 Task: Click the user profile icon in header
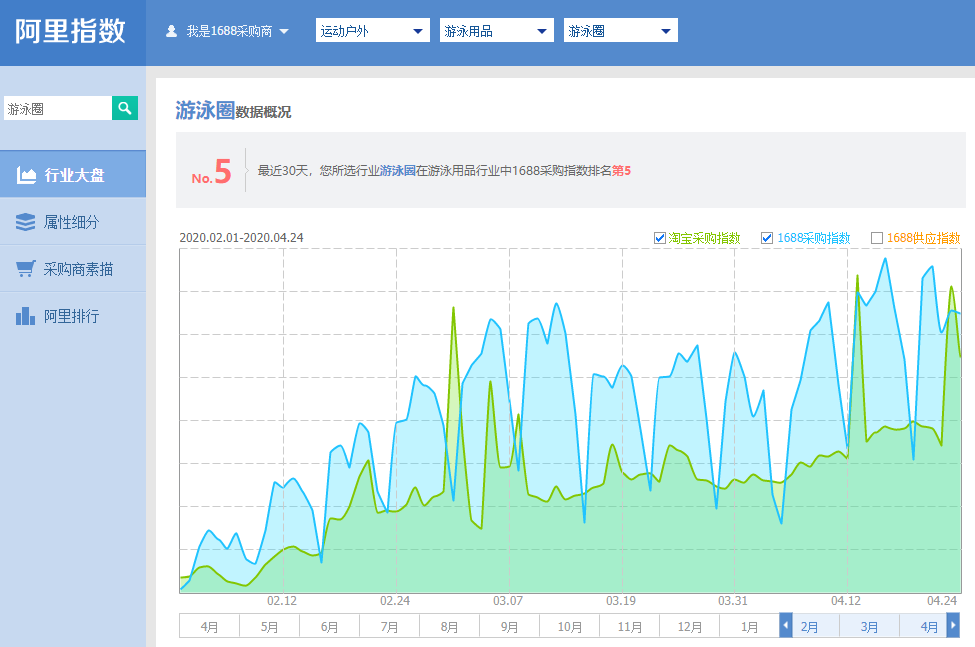click(171, 31)
